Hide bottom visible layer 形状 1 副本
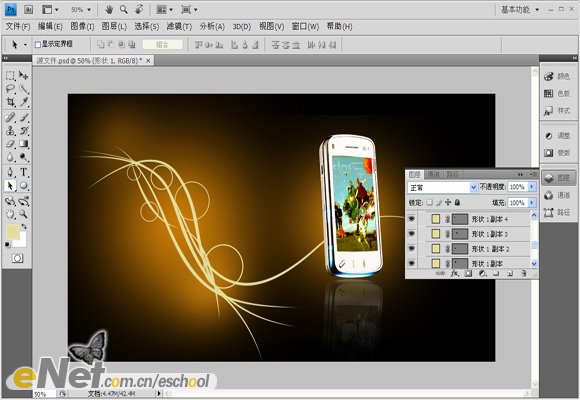This screenshot has height=400, width=580. [x=411, y=263]
